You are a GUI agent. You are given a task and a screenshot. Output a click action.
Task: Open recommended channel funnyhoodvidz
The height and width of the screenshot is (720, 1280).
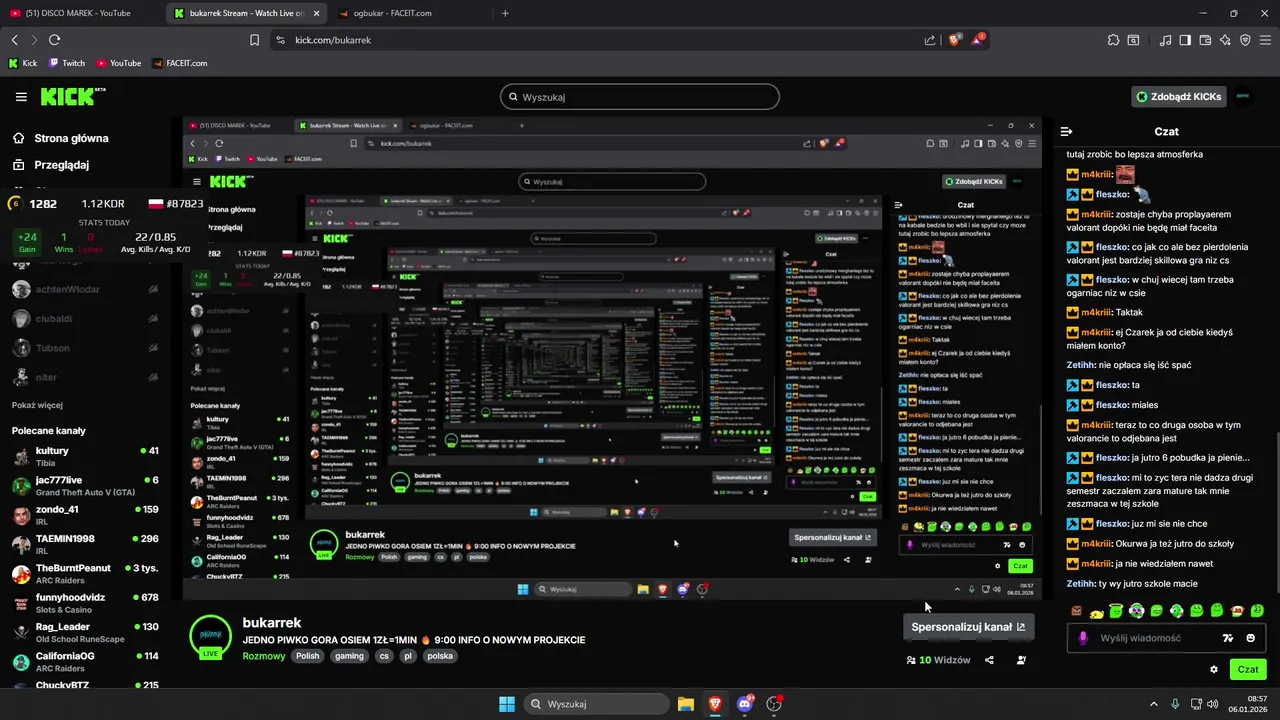point(85,603)
